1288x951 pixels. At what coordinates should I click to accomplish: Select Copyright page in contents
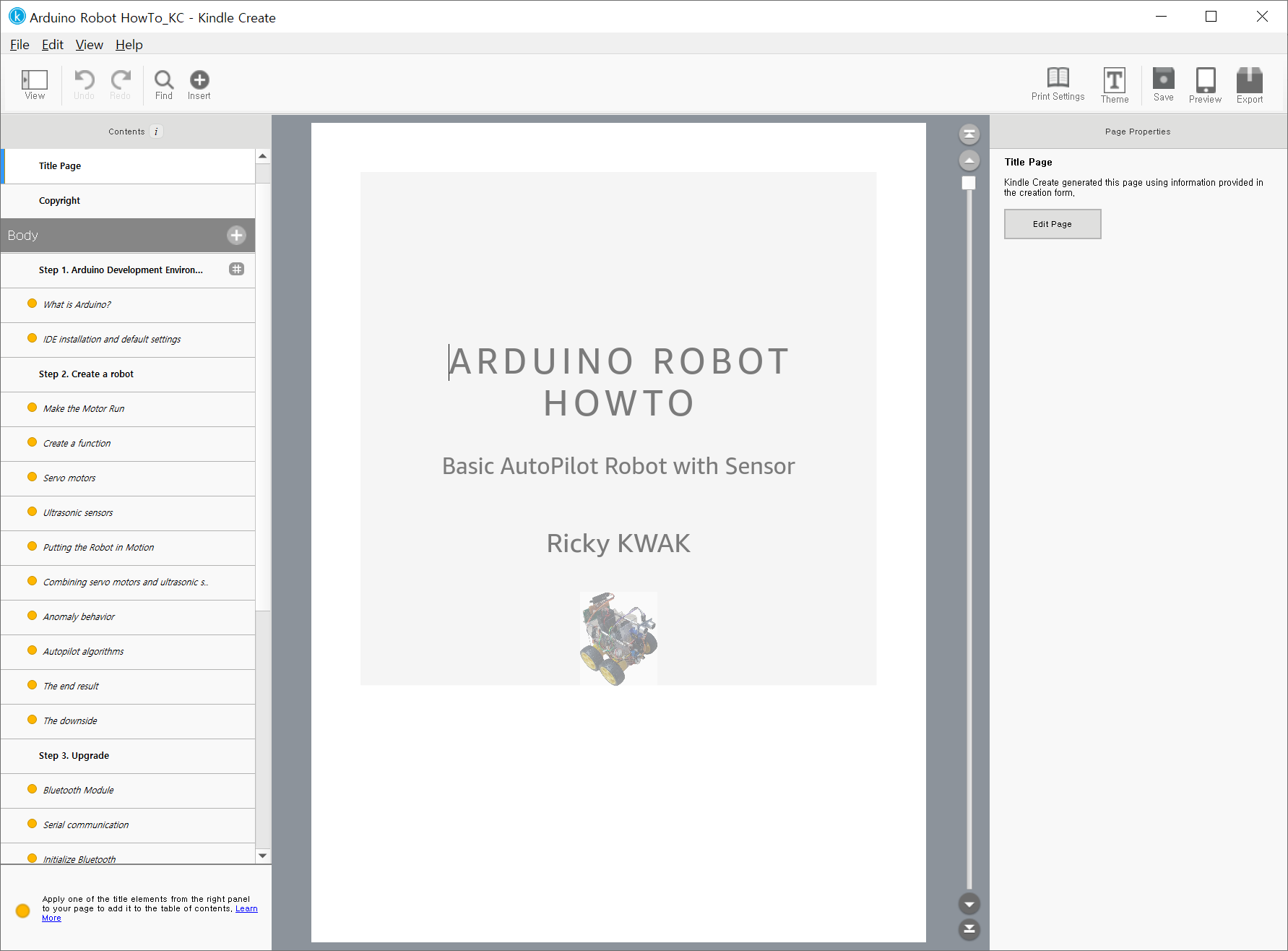(129, 201)
